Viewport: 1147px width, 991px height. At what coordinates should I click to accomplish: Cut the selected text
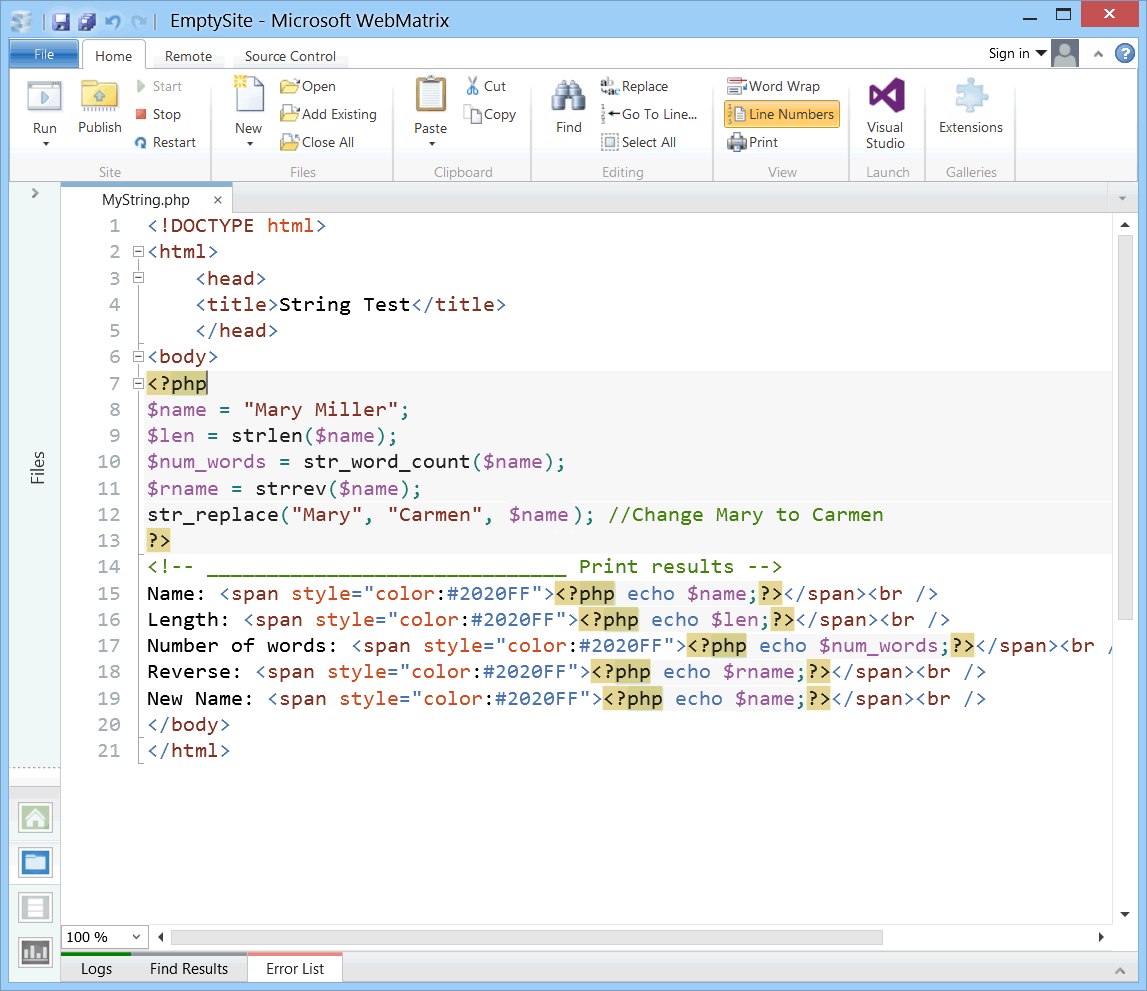click(486, 86)
